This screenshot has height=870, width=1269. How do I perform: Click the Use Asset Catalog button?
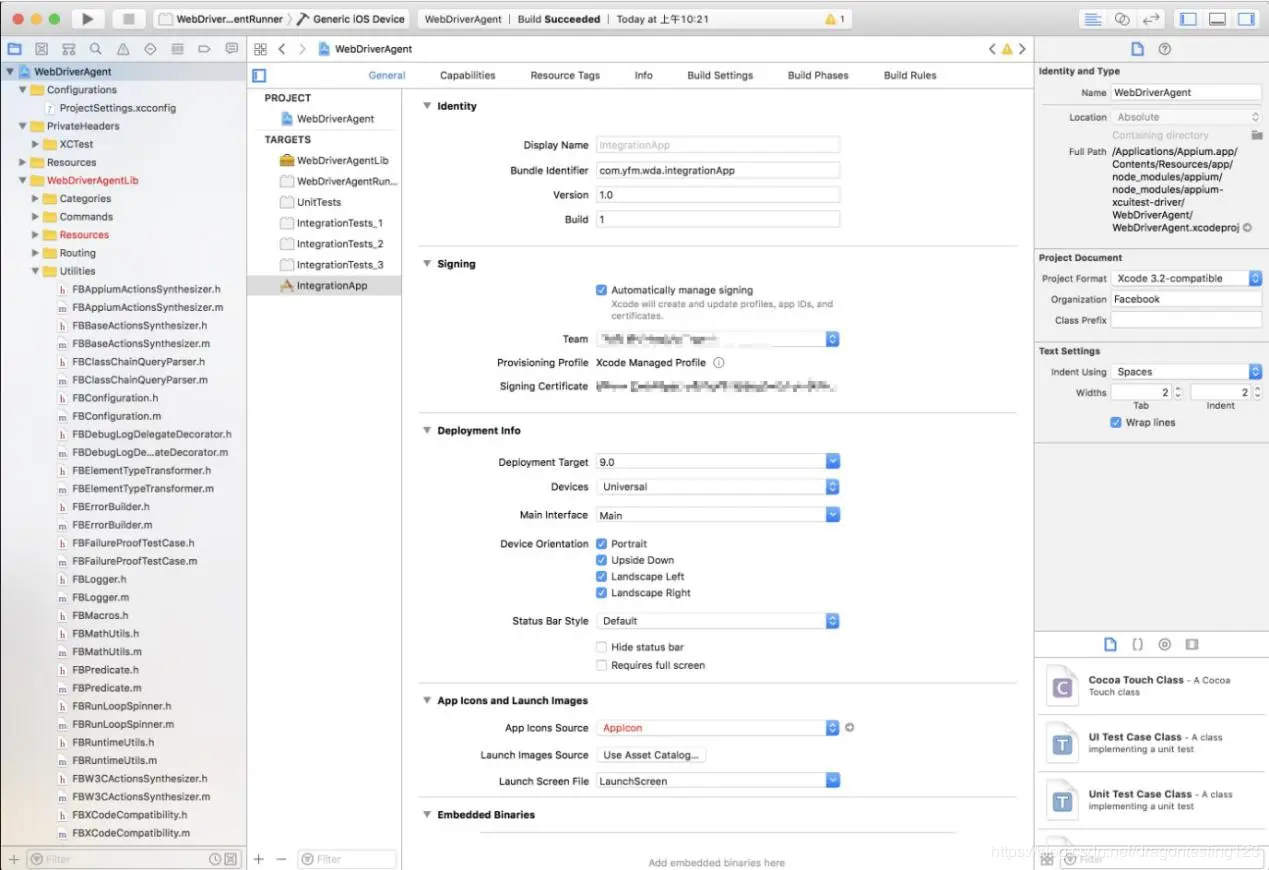(x=652, y=755)
